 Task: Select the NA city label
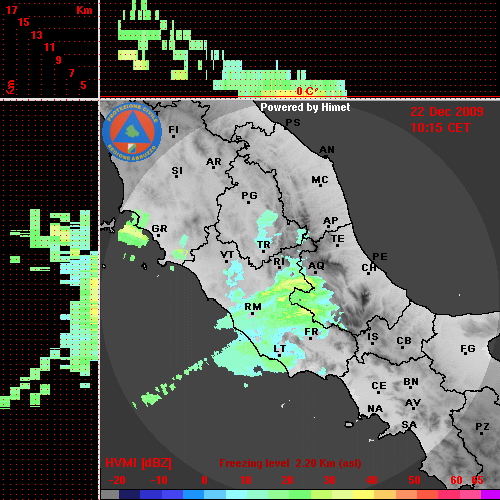click(x=375, y=408)
